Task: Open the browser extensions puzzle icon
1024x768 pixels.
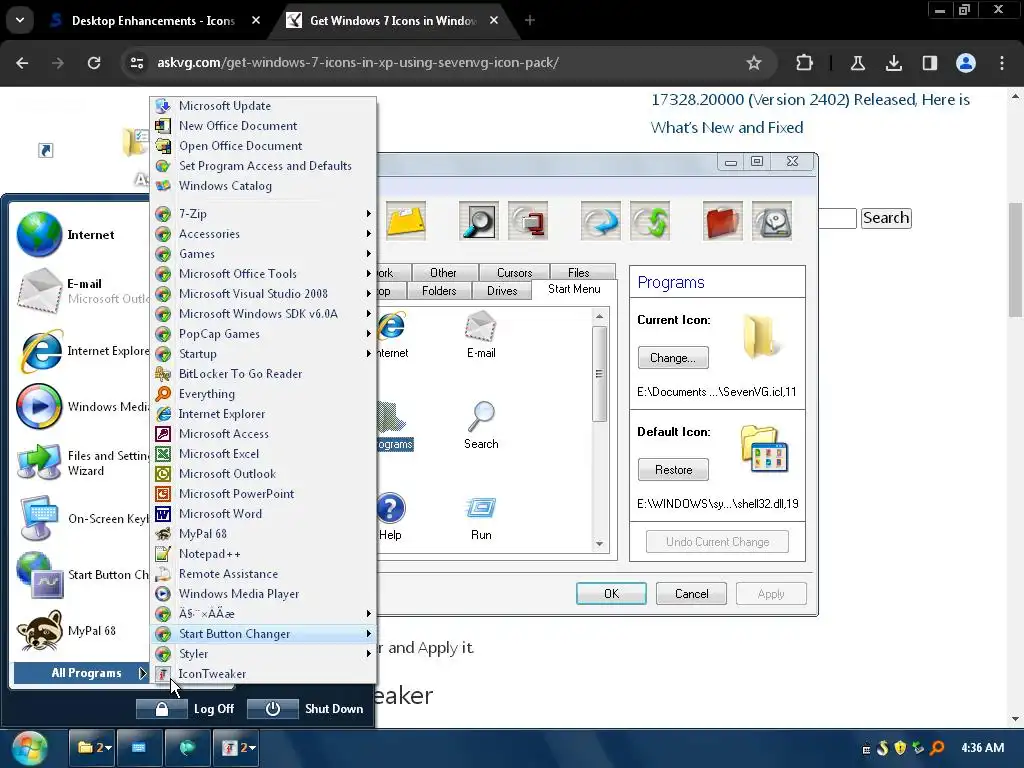Action: (x=805, y=63)
